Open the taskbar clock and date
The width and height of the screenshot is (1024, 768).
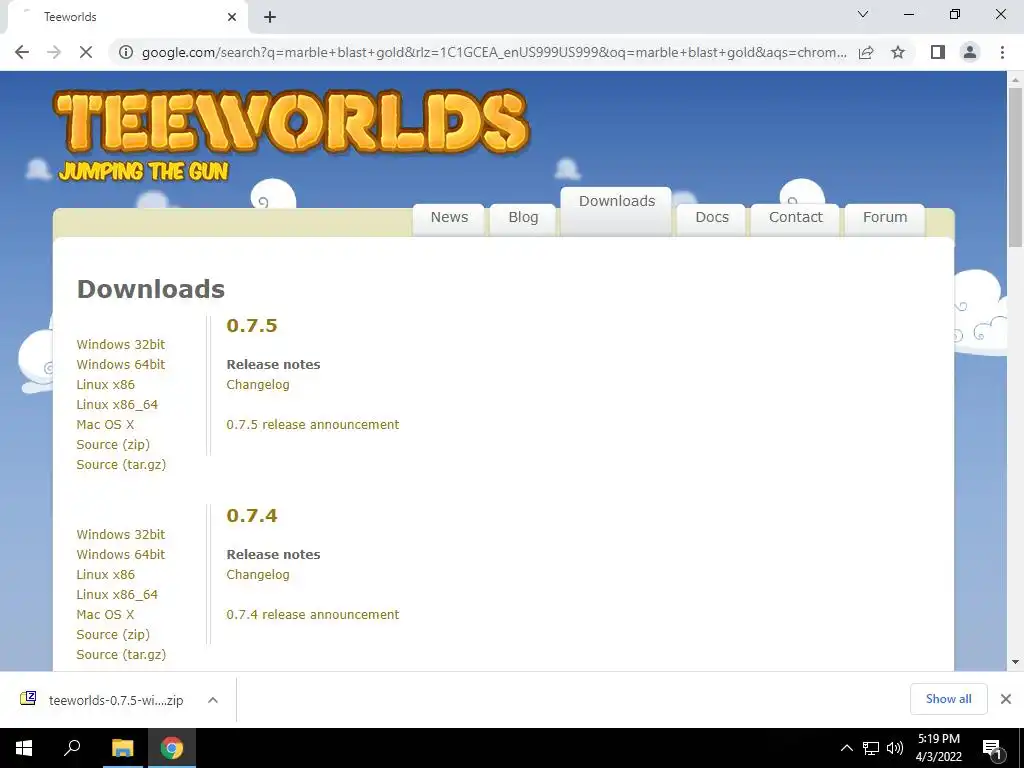(938, 748)
